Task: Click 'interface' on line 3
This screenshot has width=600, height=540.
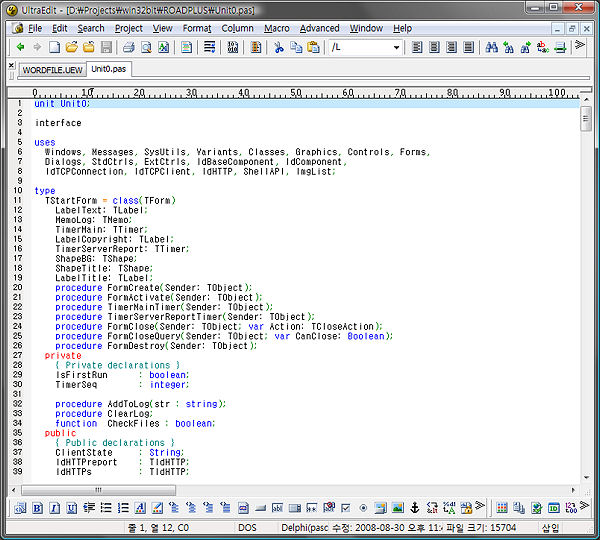Action: click(x=58, y=123)
